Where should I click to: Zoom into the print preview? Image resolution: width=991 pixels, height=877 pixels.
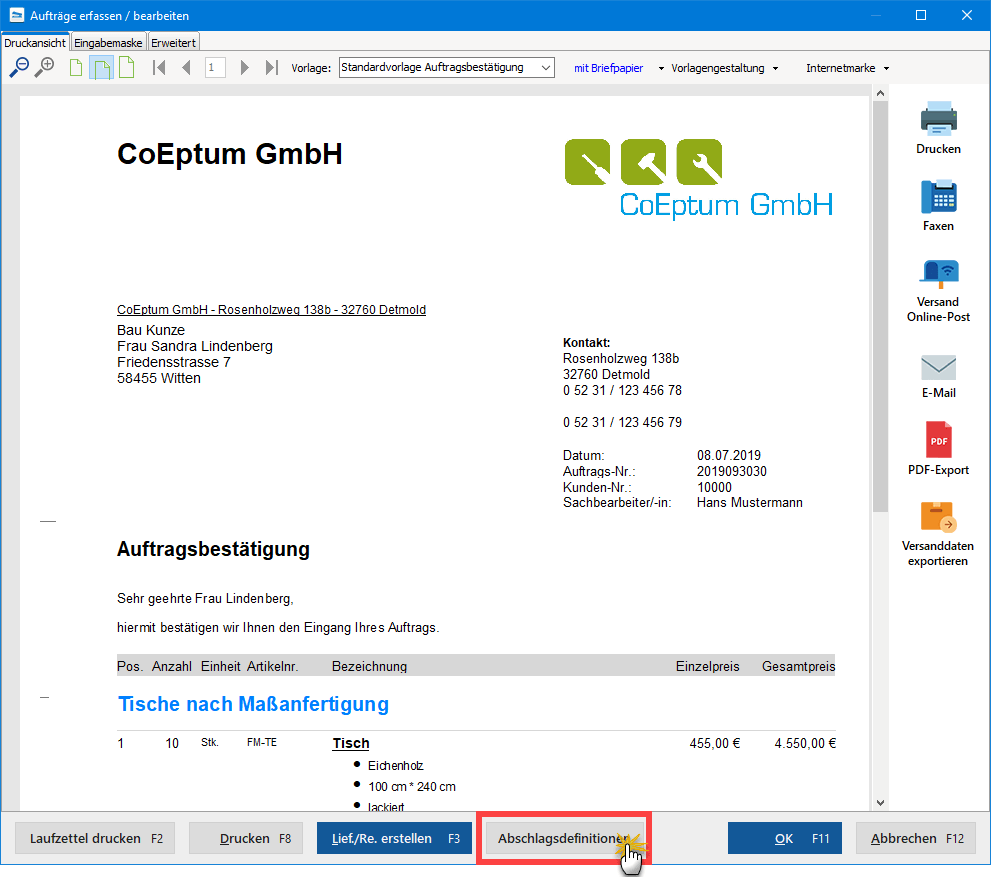tap(44, 68)
